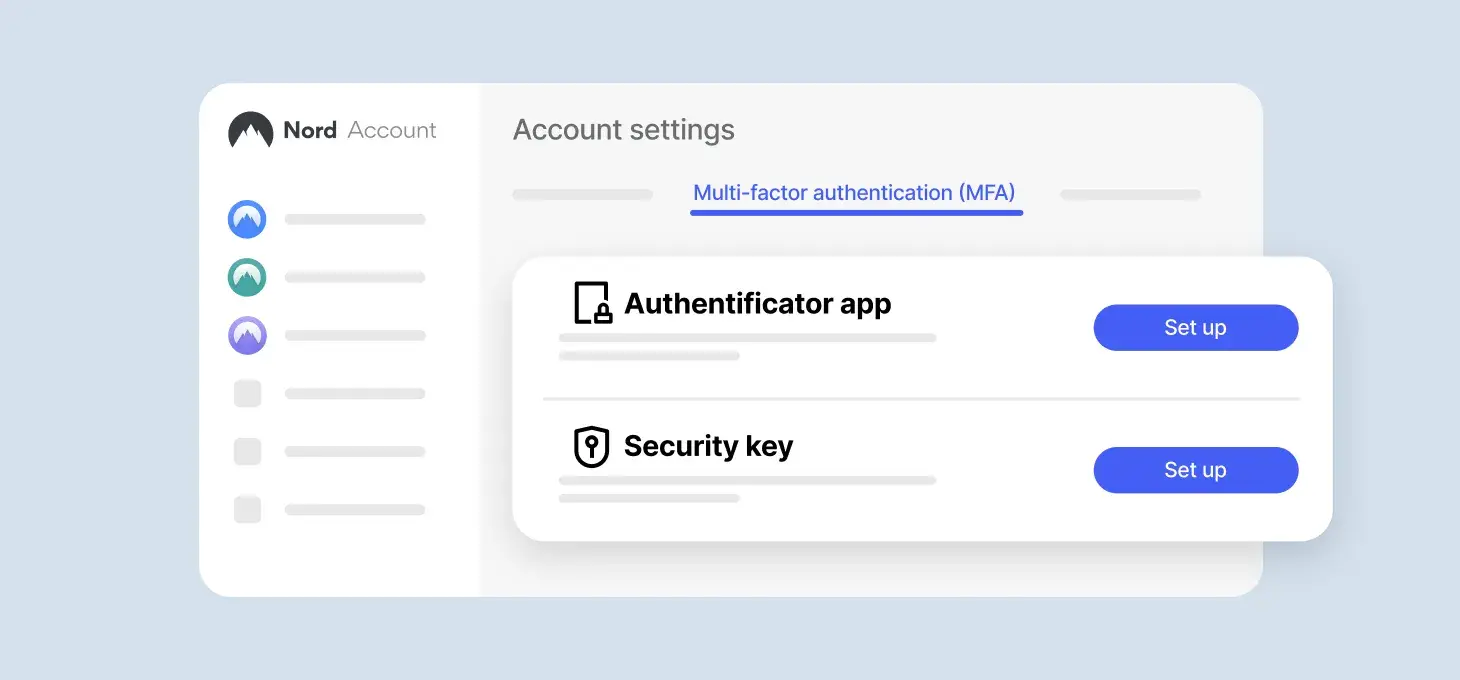Select the "Security key" title
The height and width of the screenshot is (680, 1460).
click(x=708, y=446)
